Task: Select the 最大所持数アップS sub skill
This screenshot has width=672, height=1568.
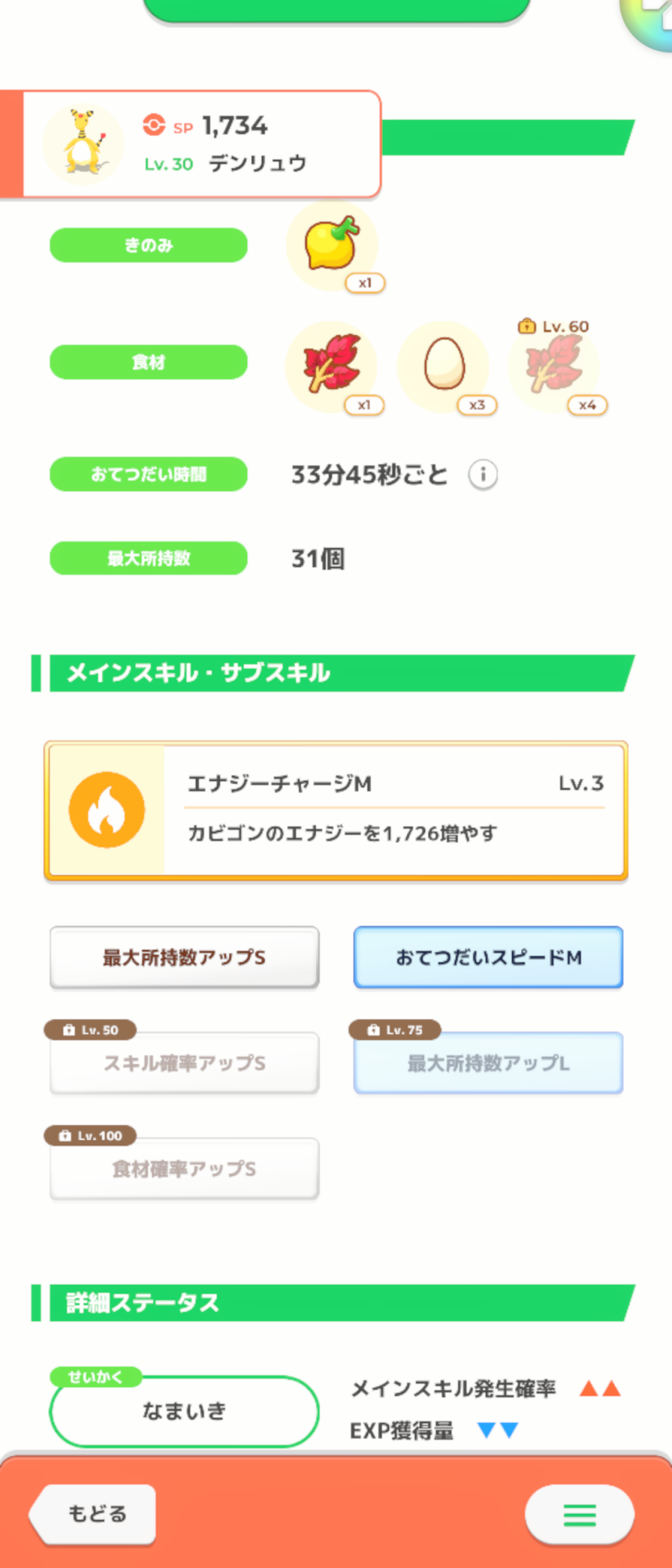Action: pyautogui.click(x=184, y=957)
